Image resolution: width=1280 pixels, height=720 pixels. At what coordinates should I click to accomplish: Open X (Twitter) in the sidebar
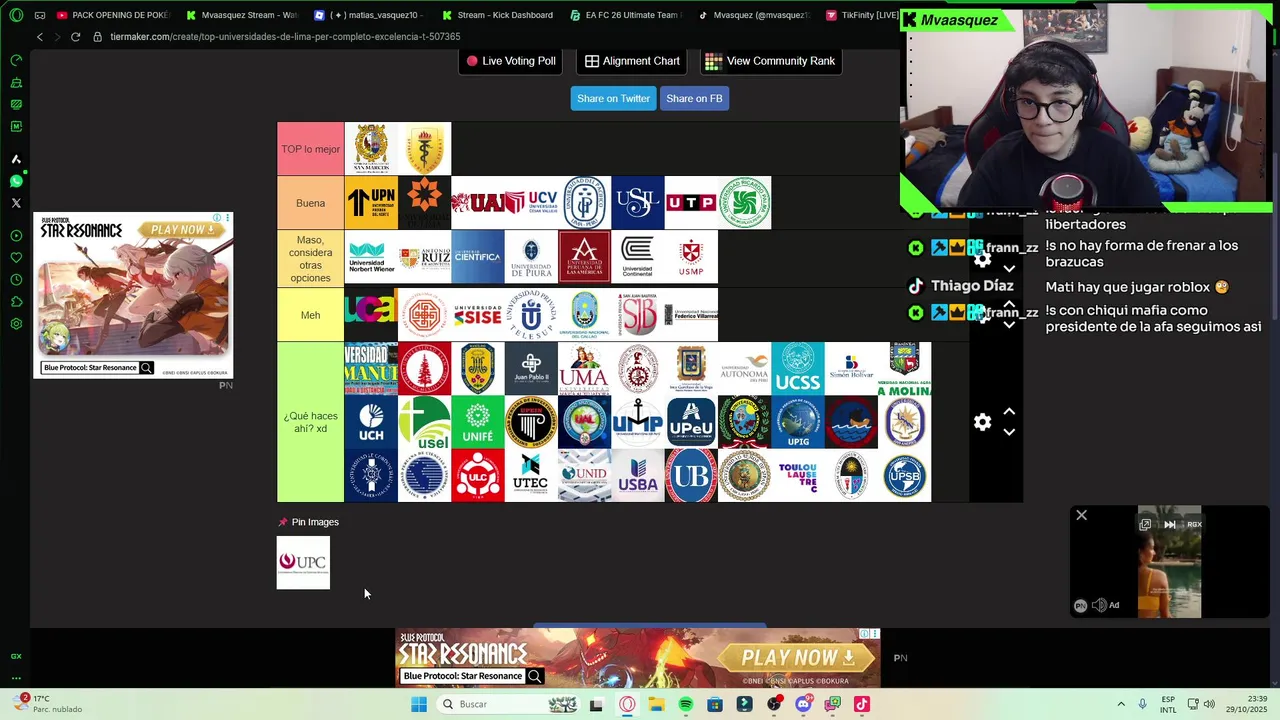click(16, 203)
